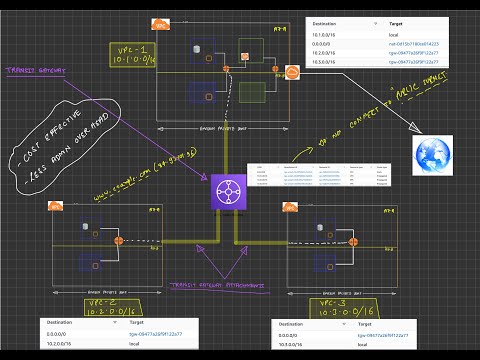
Task: Select the router icon in VPC-2
Action: coord(118,241)
